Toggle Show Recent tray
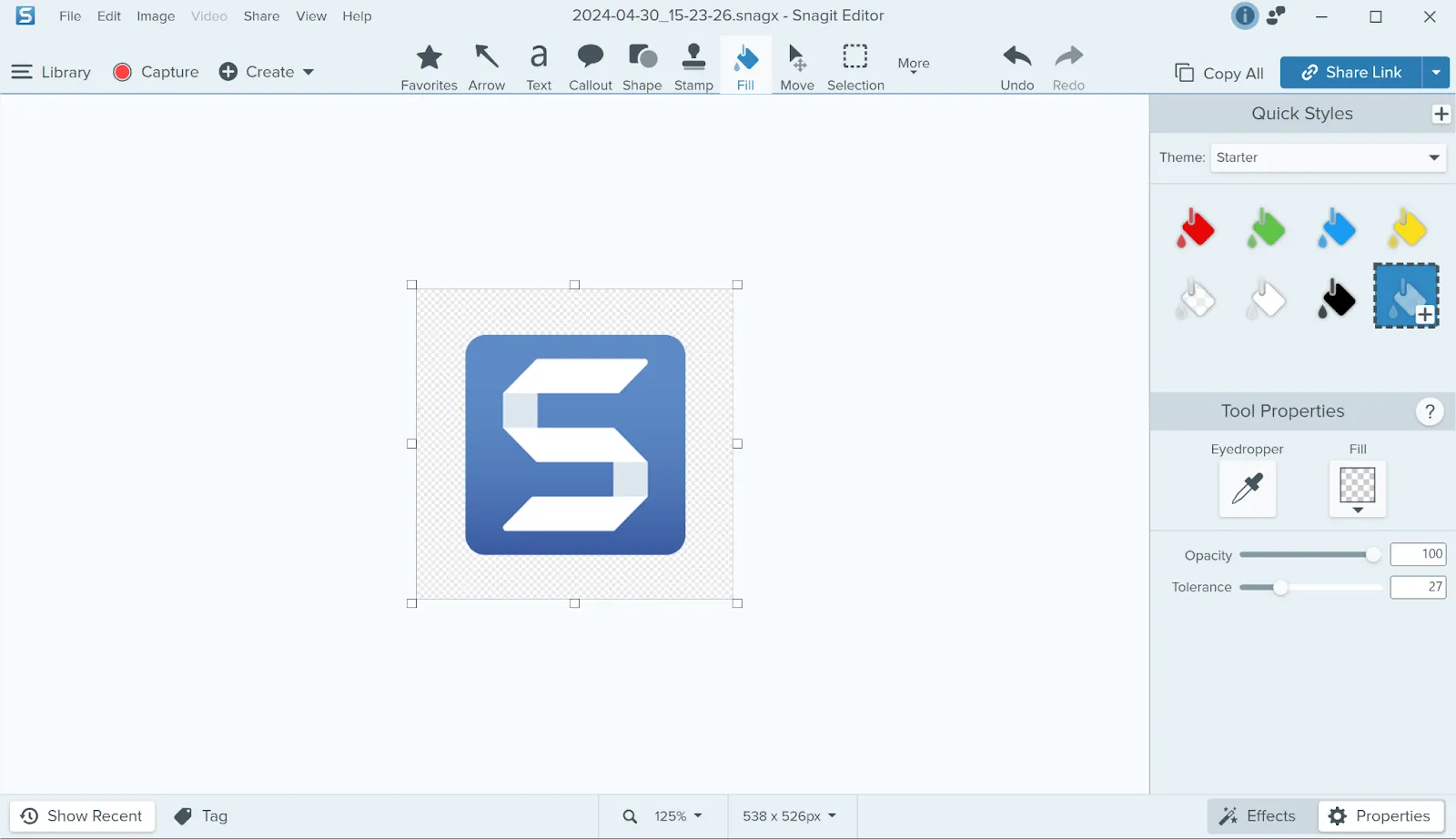Screen dimensions: 1456x839 [82, 816]
